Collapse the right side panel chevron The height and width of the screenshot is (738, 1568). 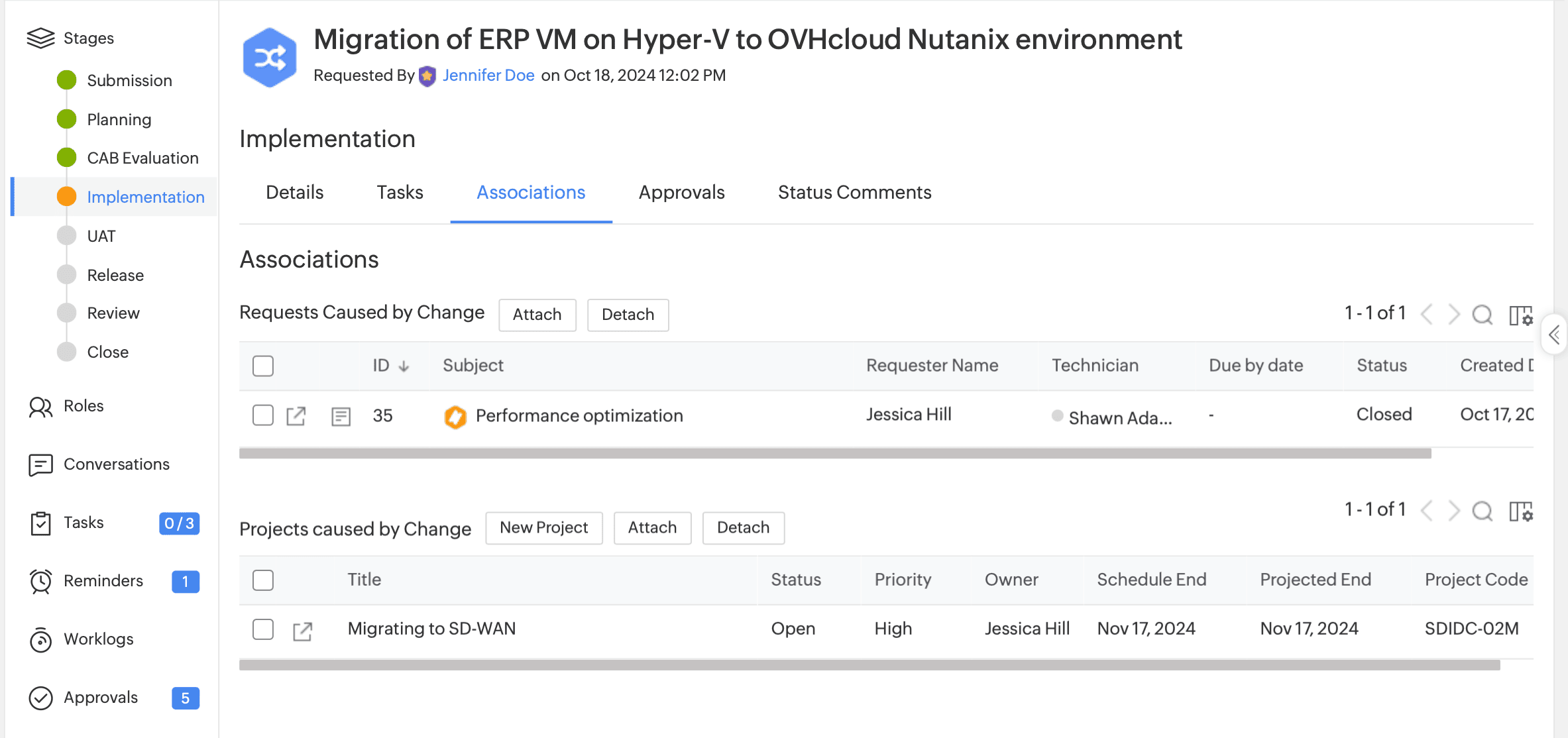point(1554,335)
